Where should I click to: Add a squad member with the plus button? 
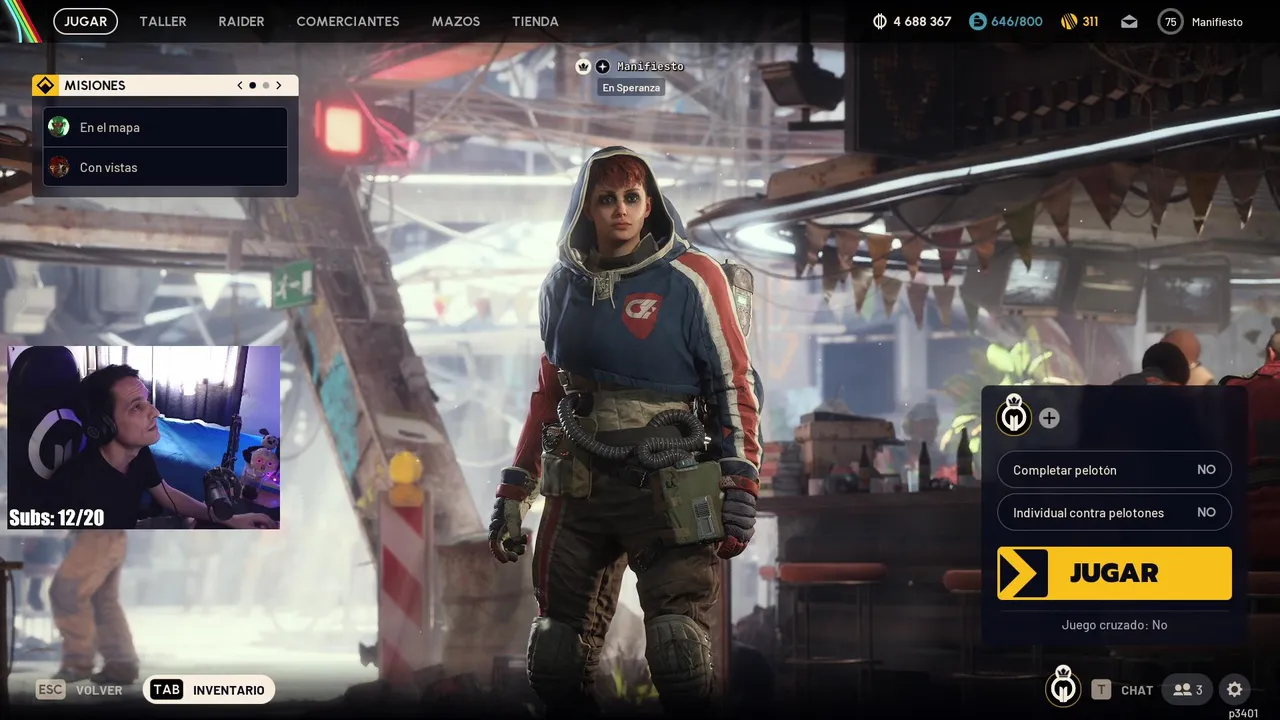(1048, 418)
